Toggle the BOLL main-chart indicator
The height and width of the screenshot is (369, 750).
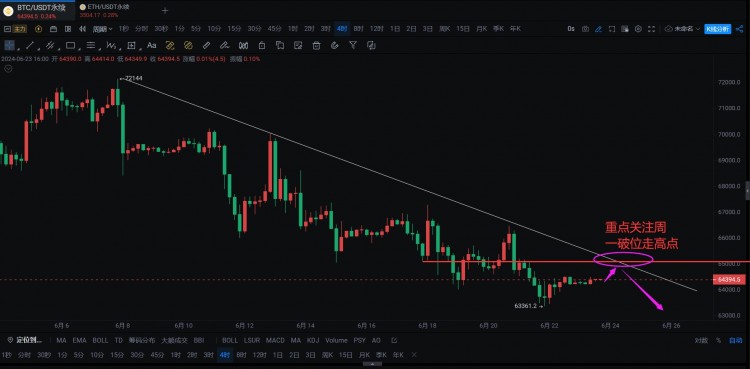point(100,340)
